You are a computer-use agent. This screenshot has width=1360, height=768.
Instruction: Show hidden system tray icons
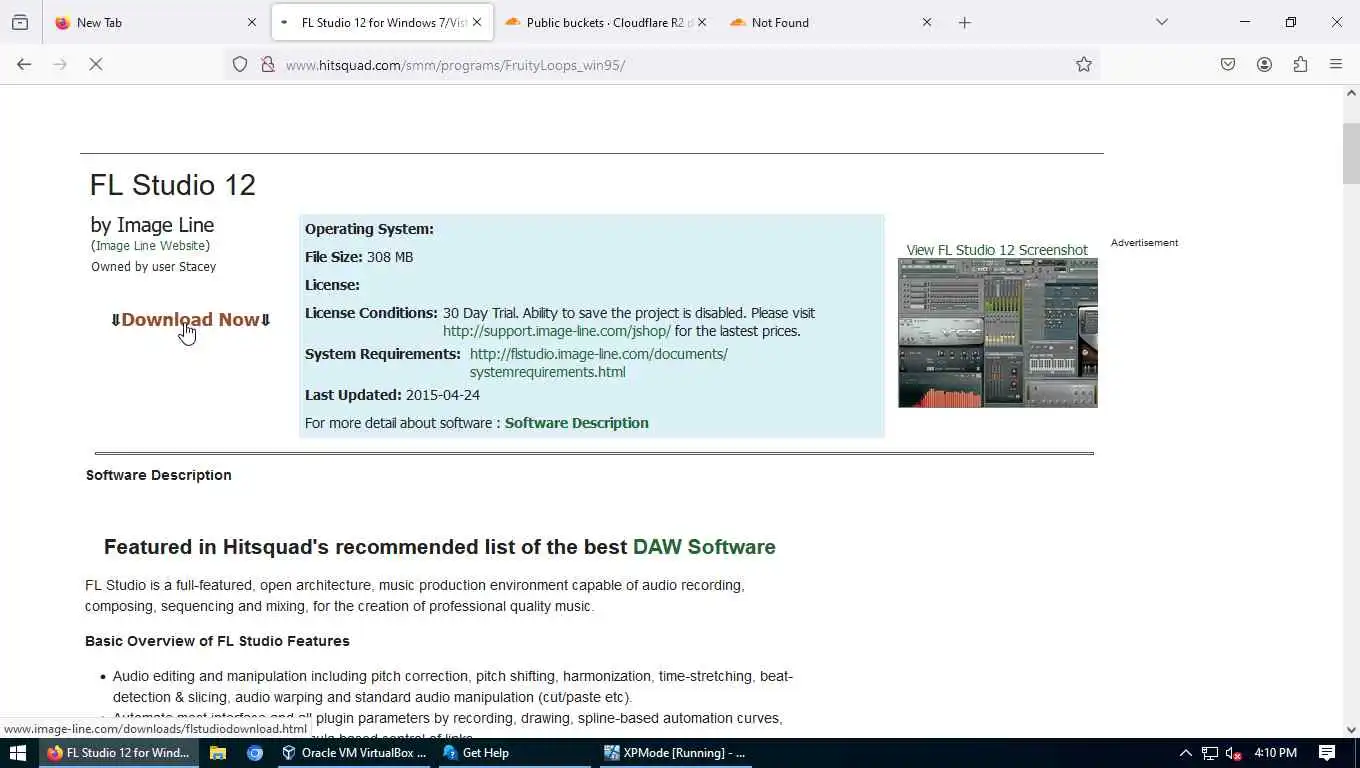click(x=1186, y=753)
